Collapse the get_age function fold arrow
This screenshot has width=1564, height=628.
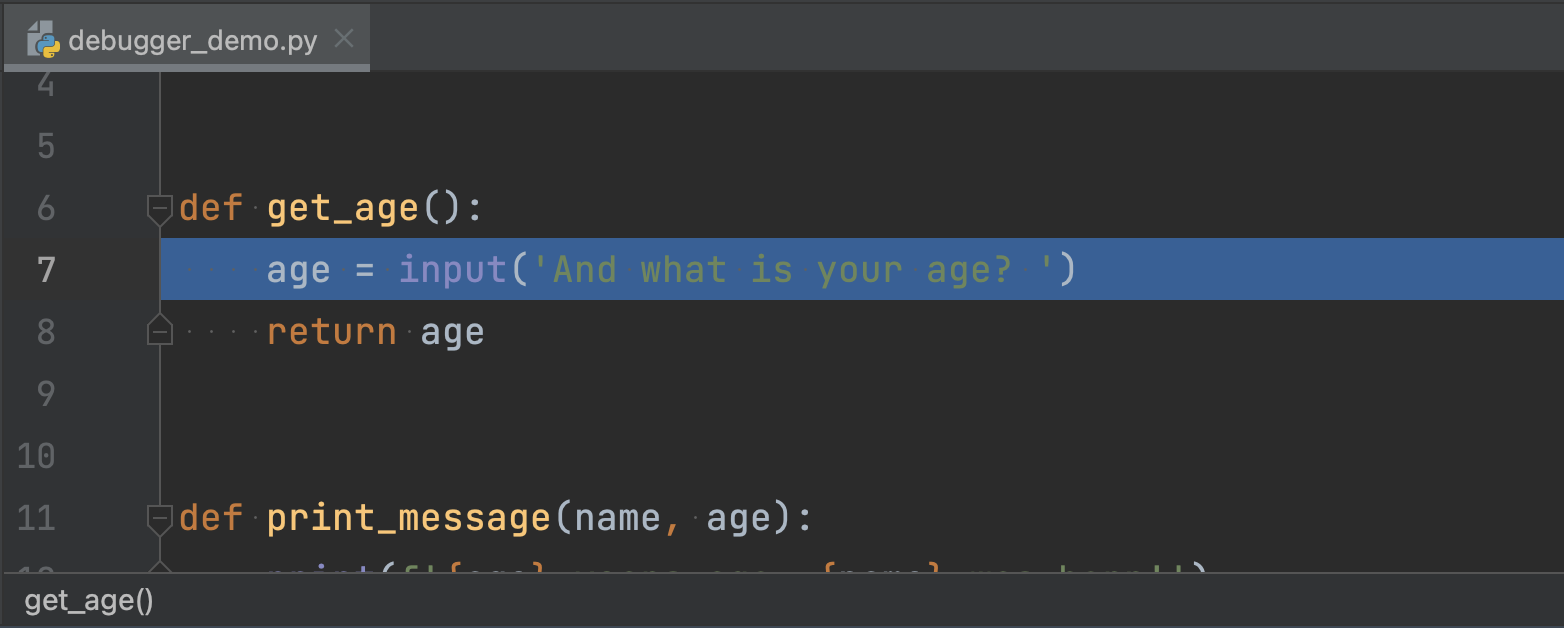click(158, 209)
